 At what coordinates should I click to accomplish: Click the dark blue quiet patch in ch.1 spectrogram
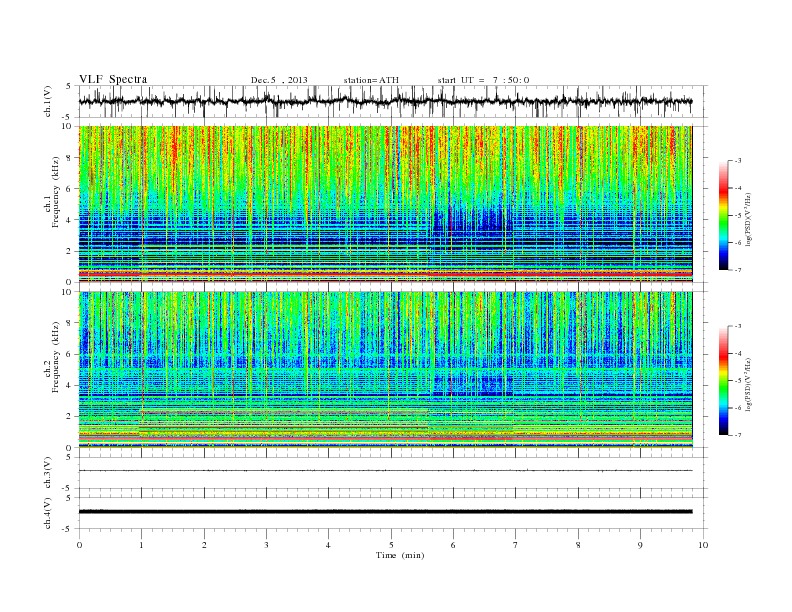(x=472, y=220)
